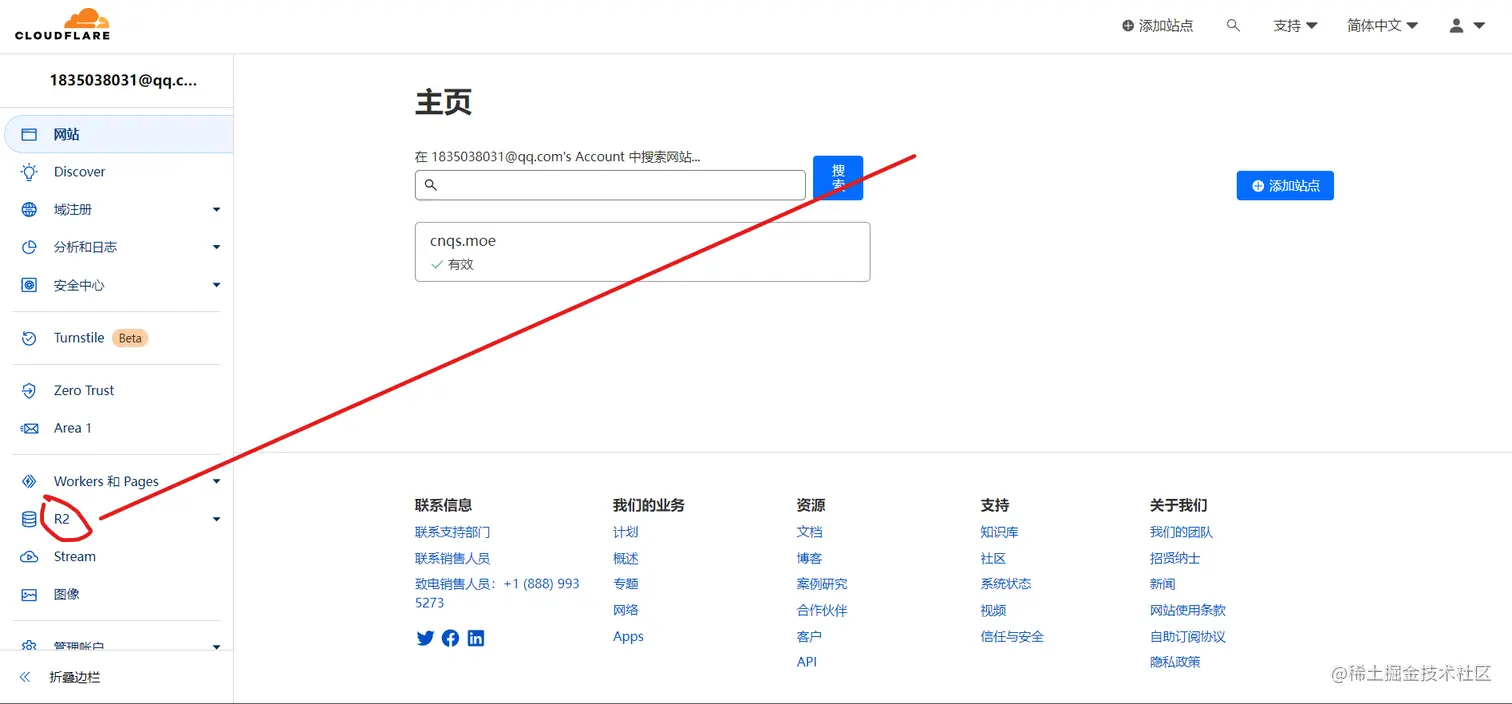Open Turnstile Beta in sidebar
1512x704 pixels.
pos(100,338)
